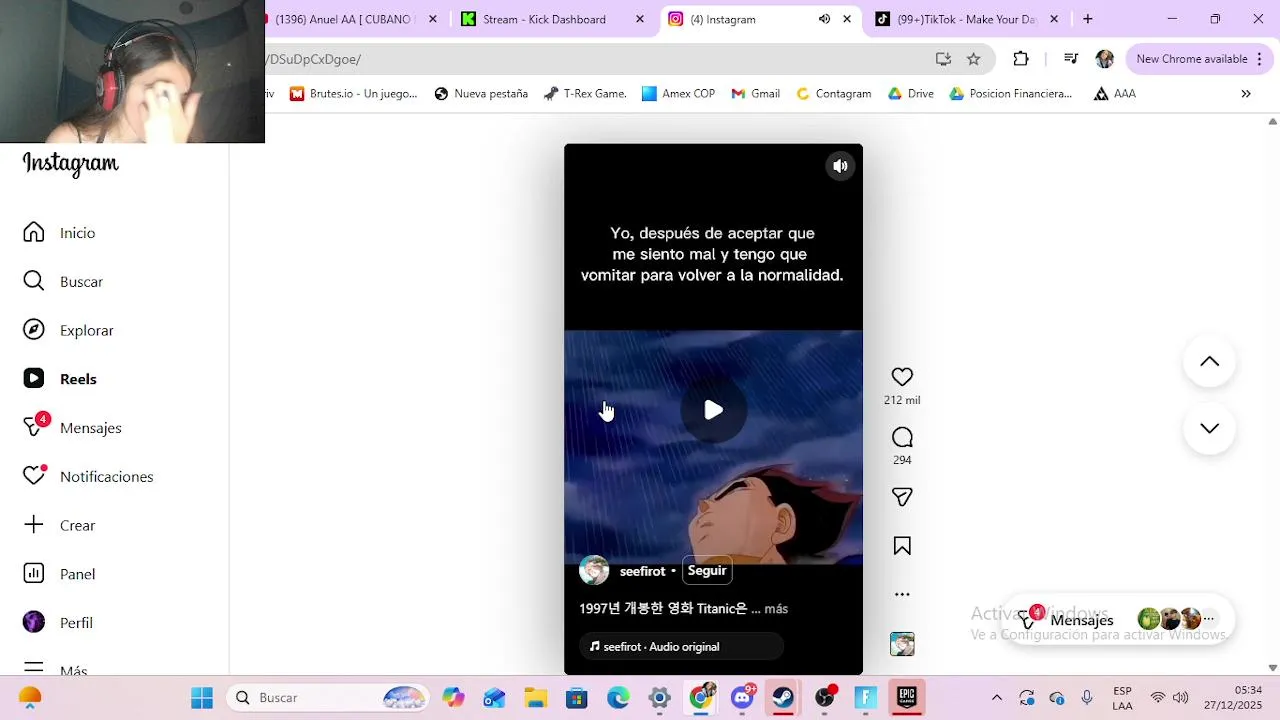
Task: Open the seefirot profile avatar
Action: click(x=594, y=570)
